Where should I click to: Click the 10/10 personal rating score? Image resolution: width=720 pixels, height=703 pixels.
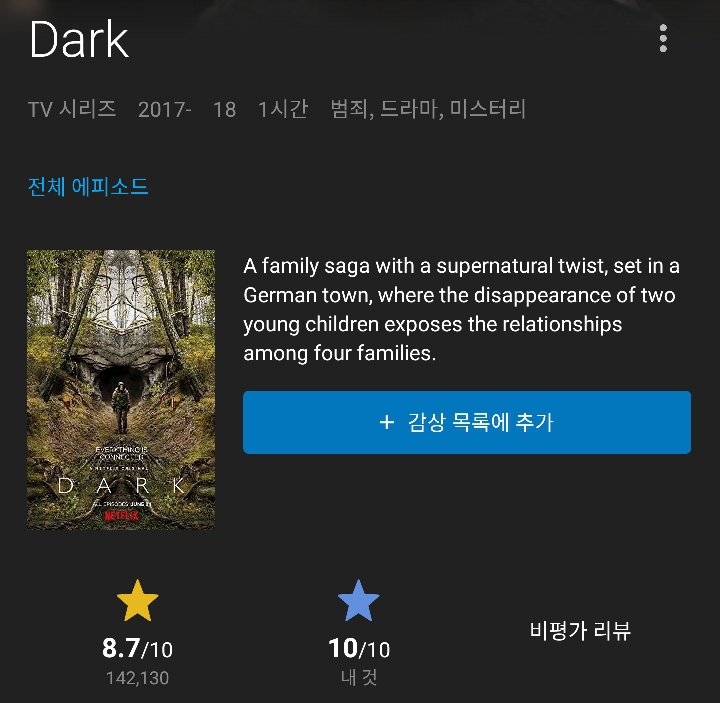[359, 648]
